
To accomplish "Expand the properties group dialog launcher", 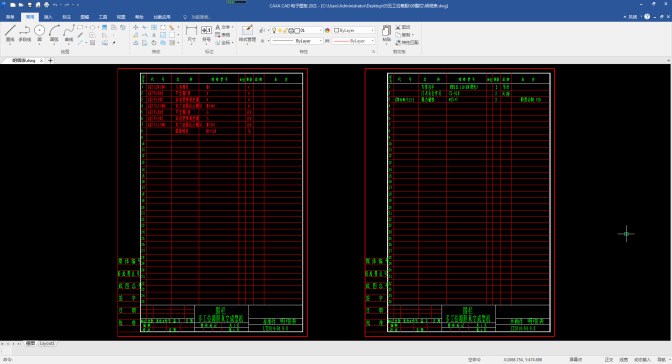I will [374, 51].
